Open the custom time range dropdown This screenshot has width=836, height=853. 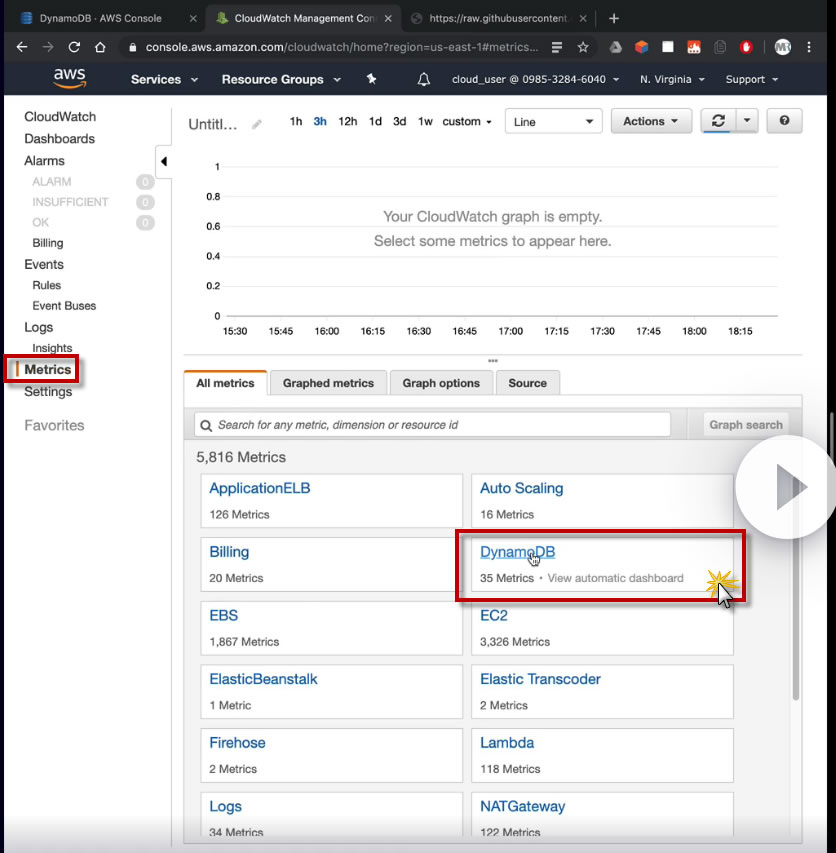(467, 121)
